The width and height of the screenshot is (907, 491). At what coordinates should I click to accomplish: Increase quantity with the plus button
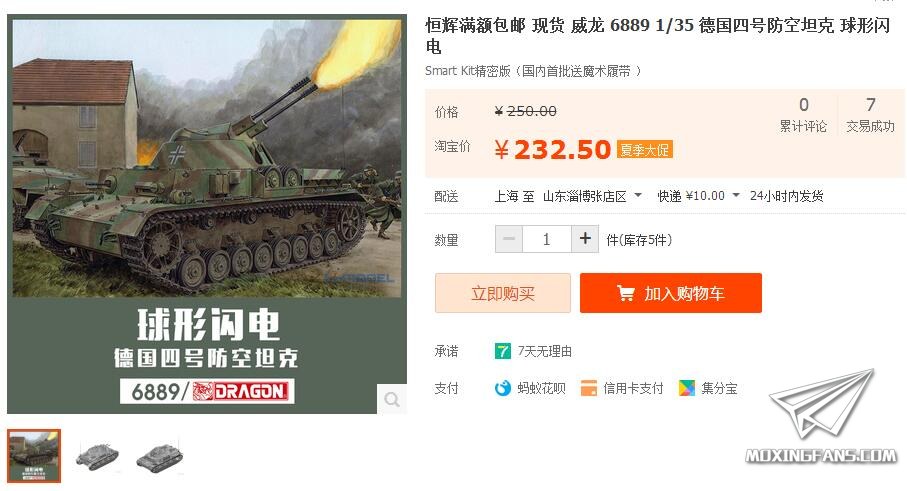pyautogui.click(x=585, y=239)
